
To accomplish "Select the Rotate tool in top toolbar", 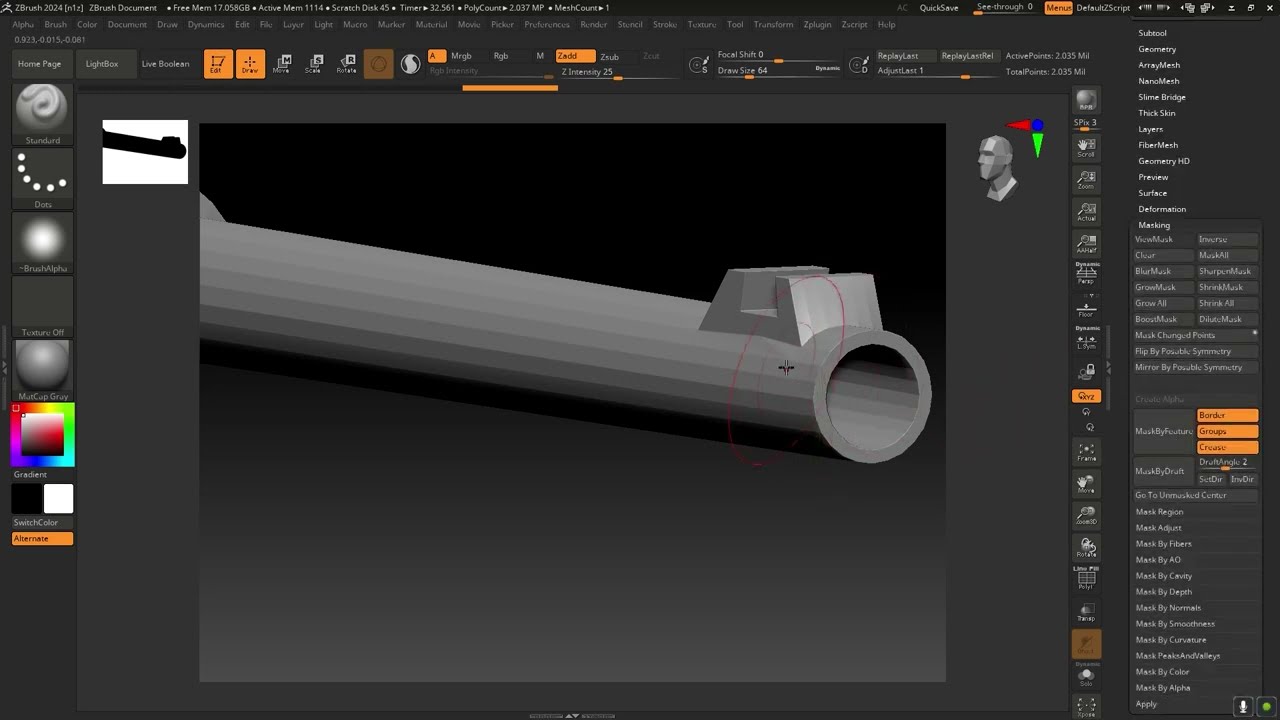I will click(x=346, y=64).
